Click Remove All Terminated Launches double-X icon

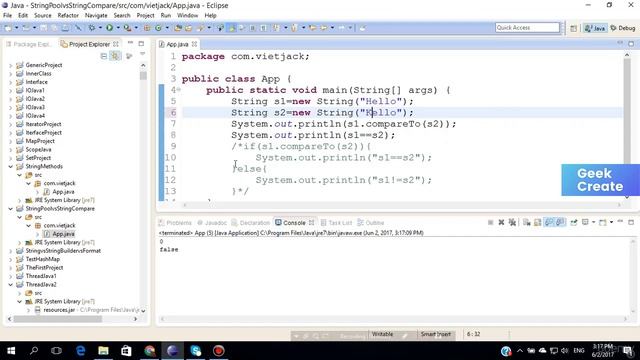(x=512, y=222)
